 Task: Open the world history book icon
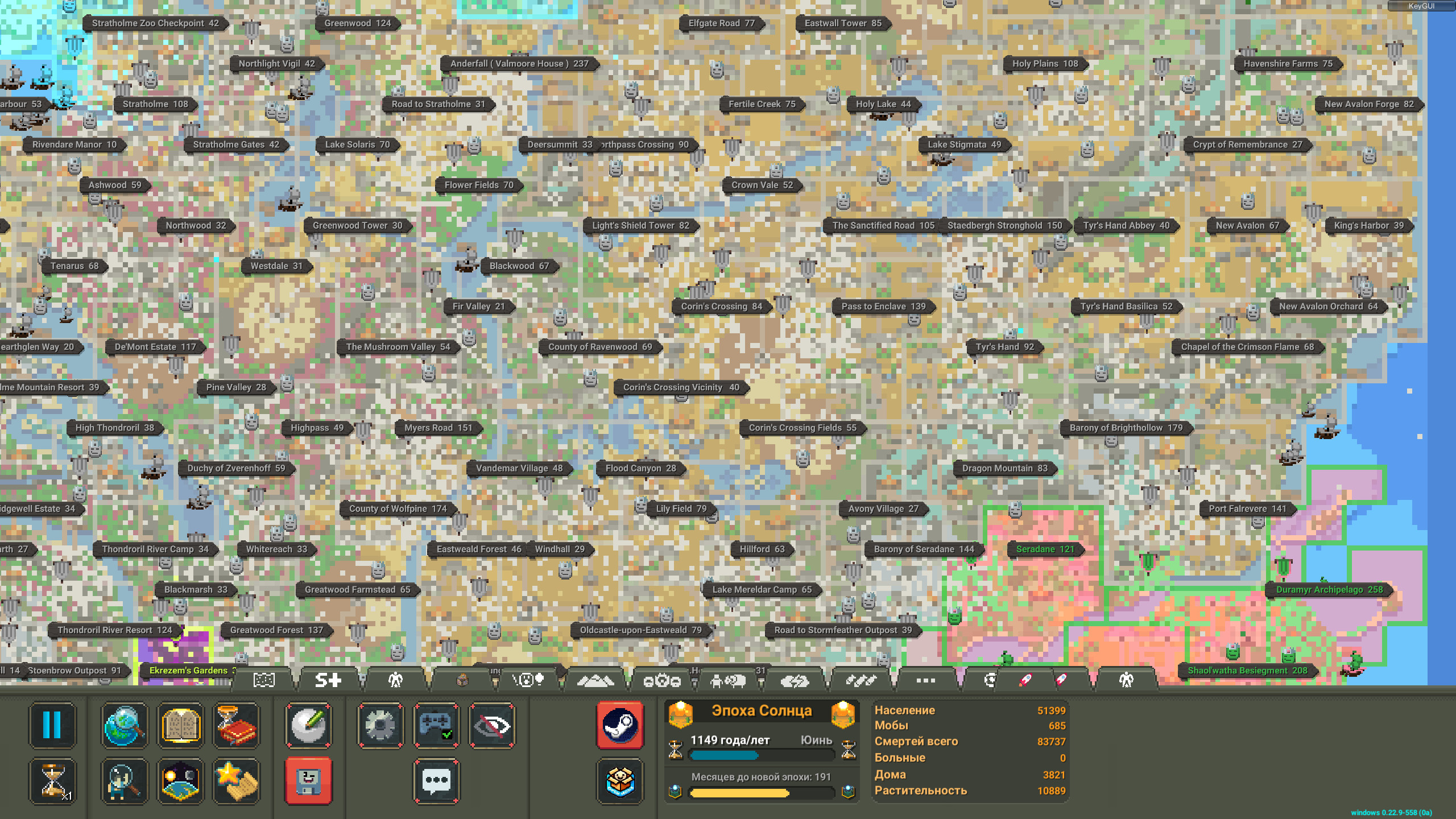tap(180, 725)
